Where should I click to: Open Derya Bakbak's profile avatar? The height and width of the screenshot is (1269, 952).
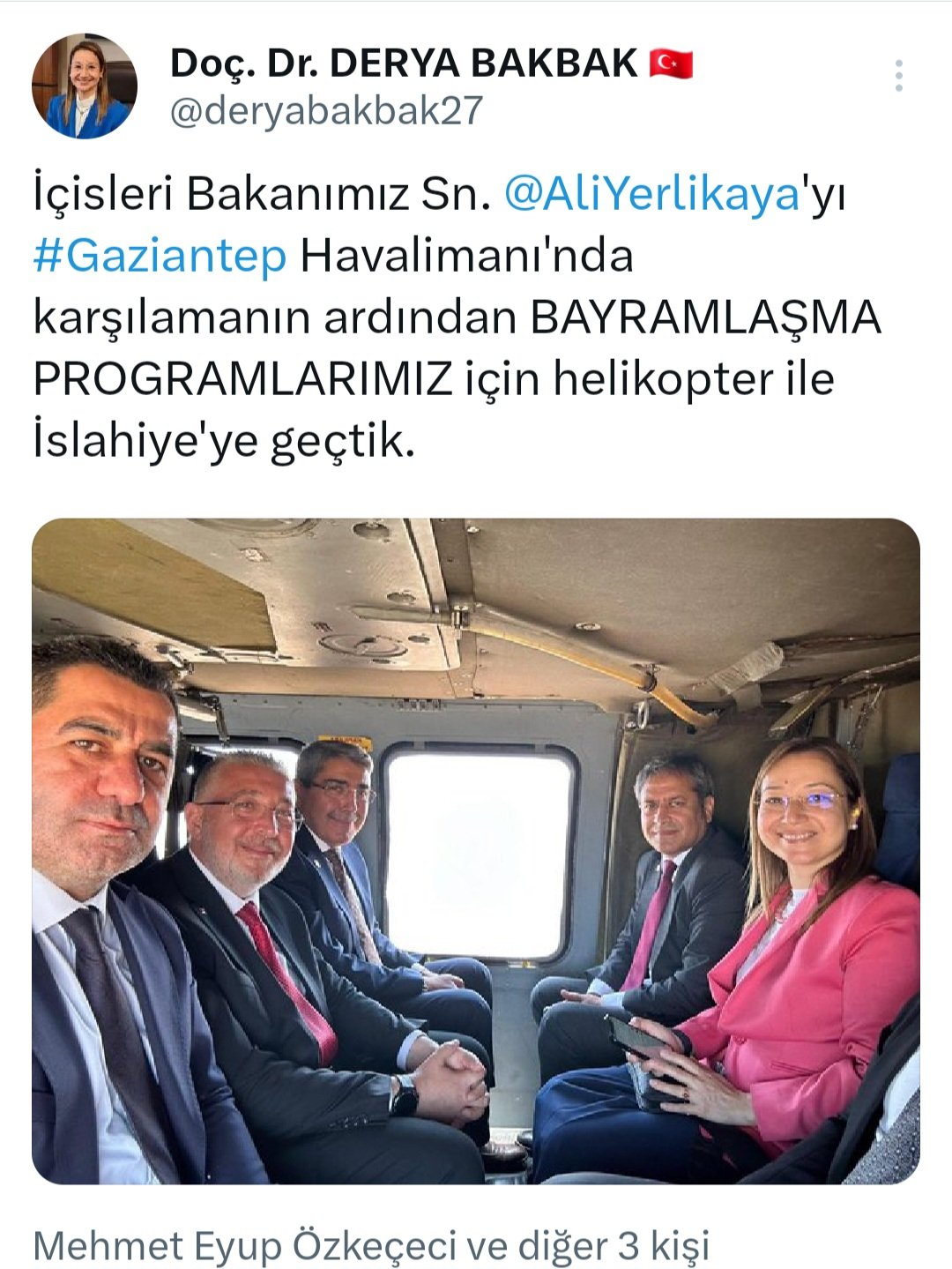[85, 86]
